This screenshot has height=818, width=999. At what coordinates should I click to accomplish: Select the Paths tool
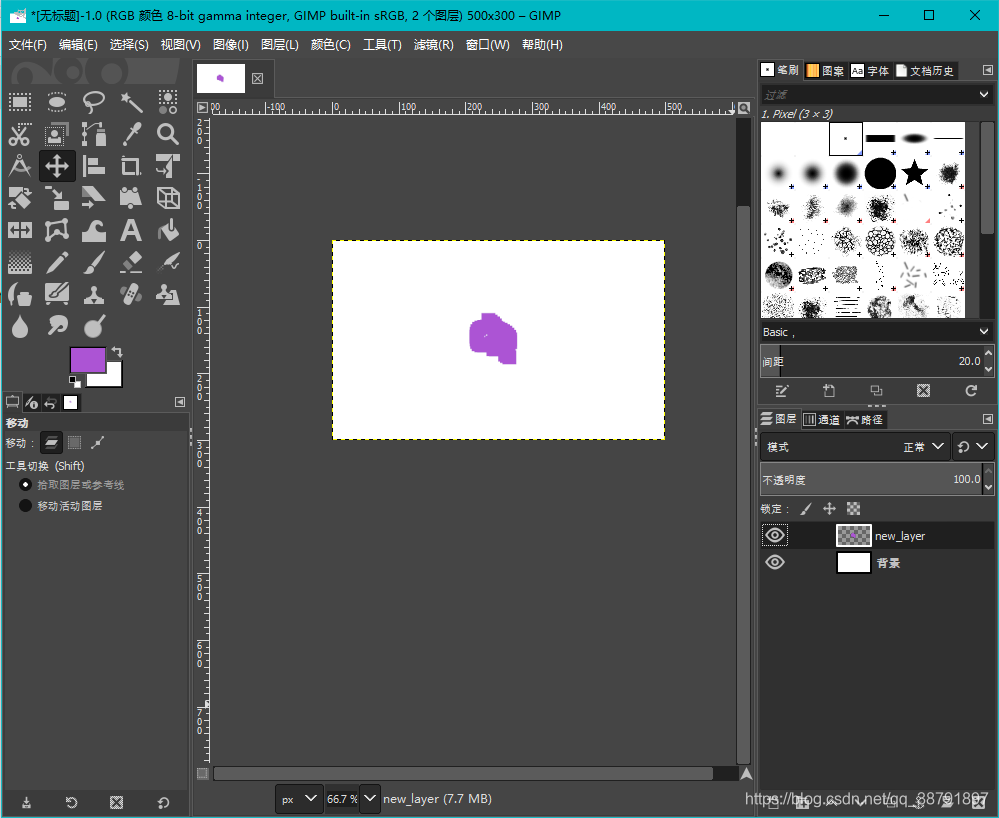(x=94, y=134)
